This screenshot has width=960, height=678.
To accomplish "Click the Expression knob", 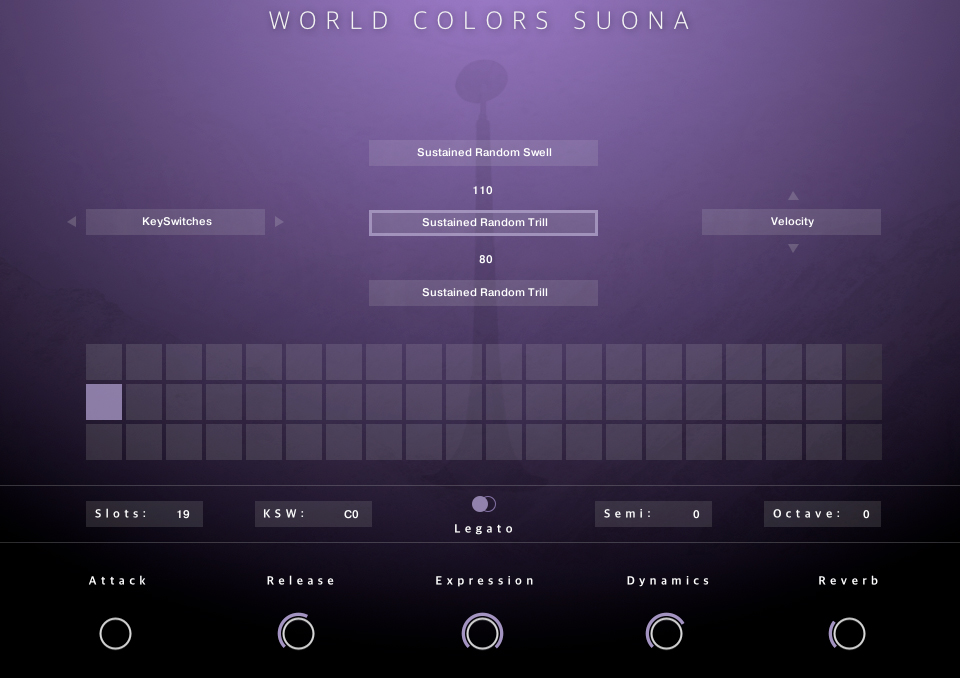I will pyautogui.click(x=483, y=633).
